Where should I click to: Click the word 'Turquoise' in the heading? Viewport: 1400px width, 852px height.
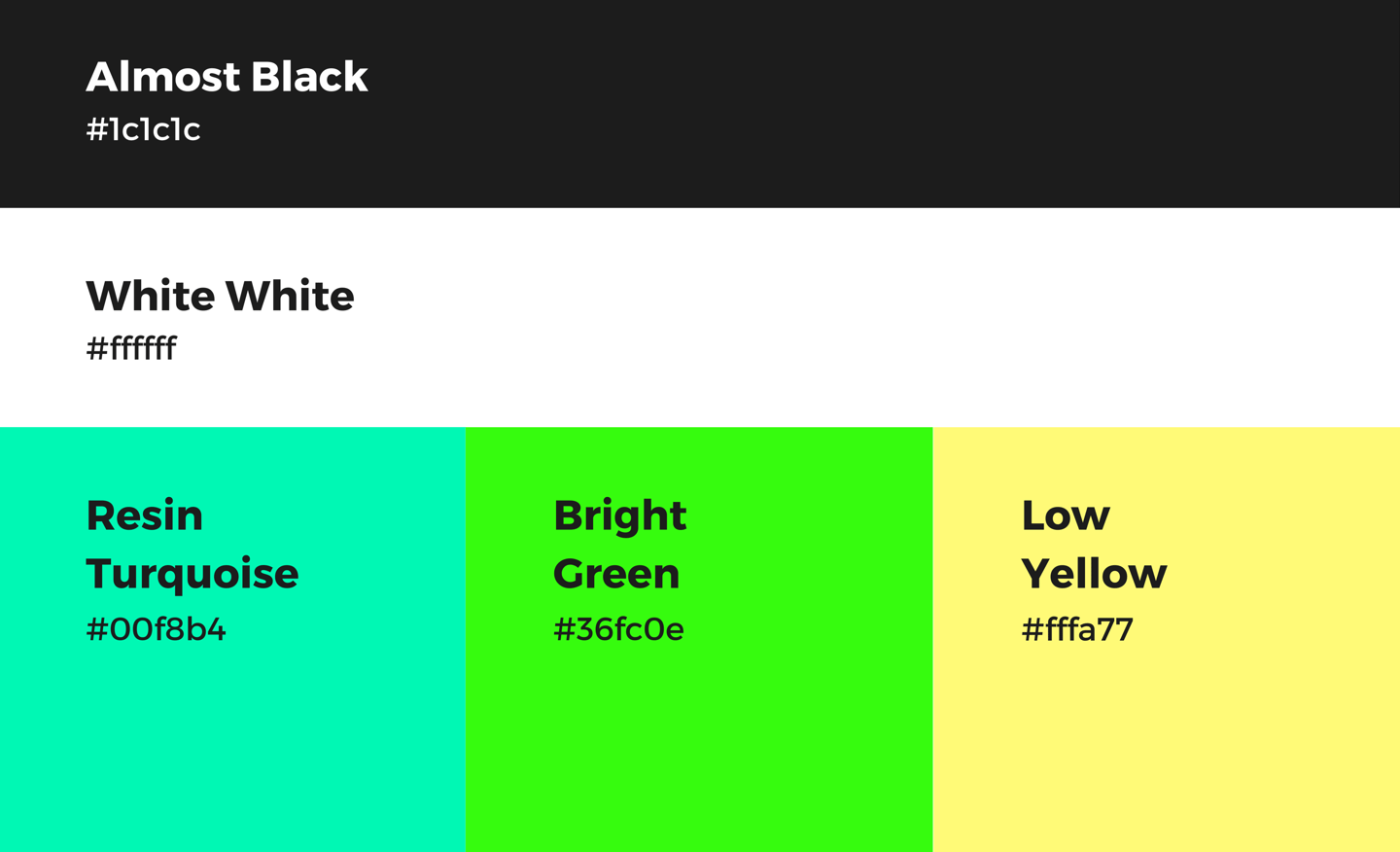click(x=192, y=574)
